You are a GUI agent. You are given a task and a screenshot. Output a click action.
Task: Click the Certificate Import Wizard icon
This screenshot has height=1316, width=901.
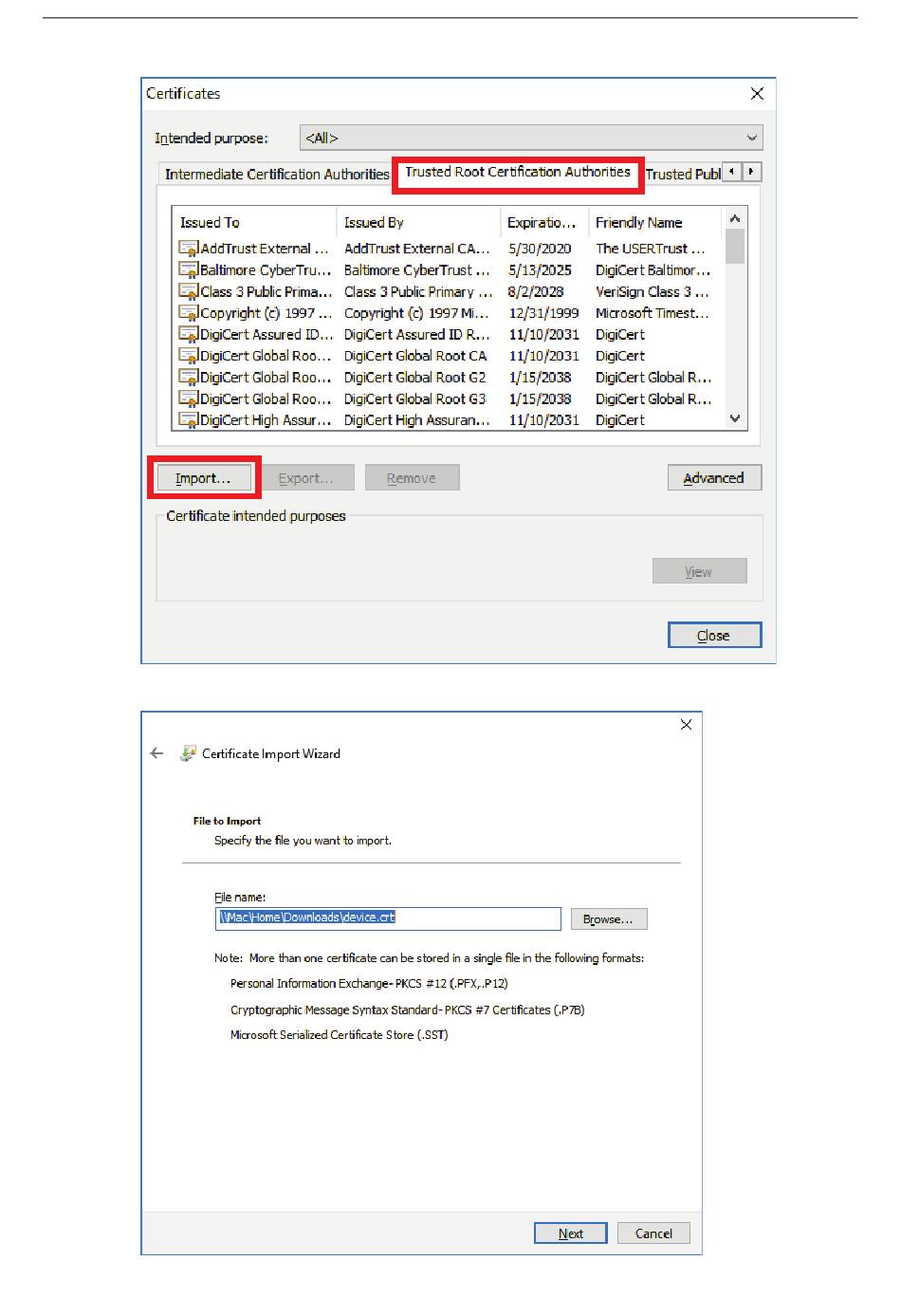point(188,753)
